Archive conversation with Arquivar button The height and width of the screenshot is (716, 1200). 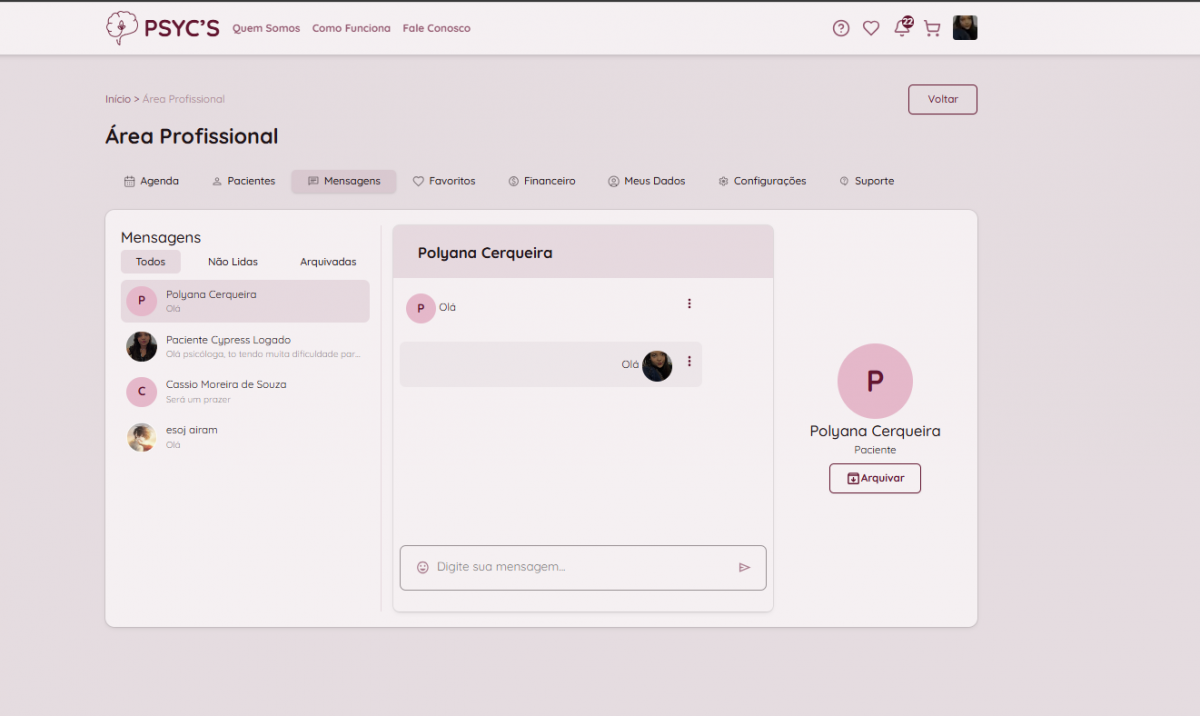pyautogui.click(x=875, y=478)
